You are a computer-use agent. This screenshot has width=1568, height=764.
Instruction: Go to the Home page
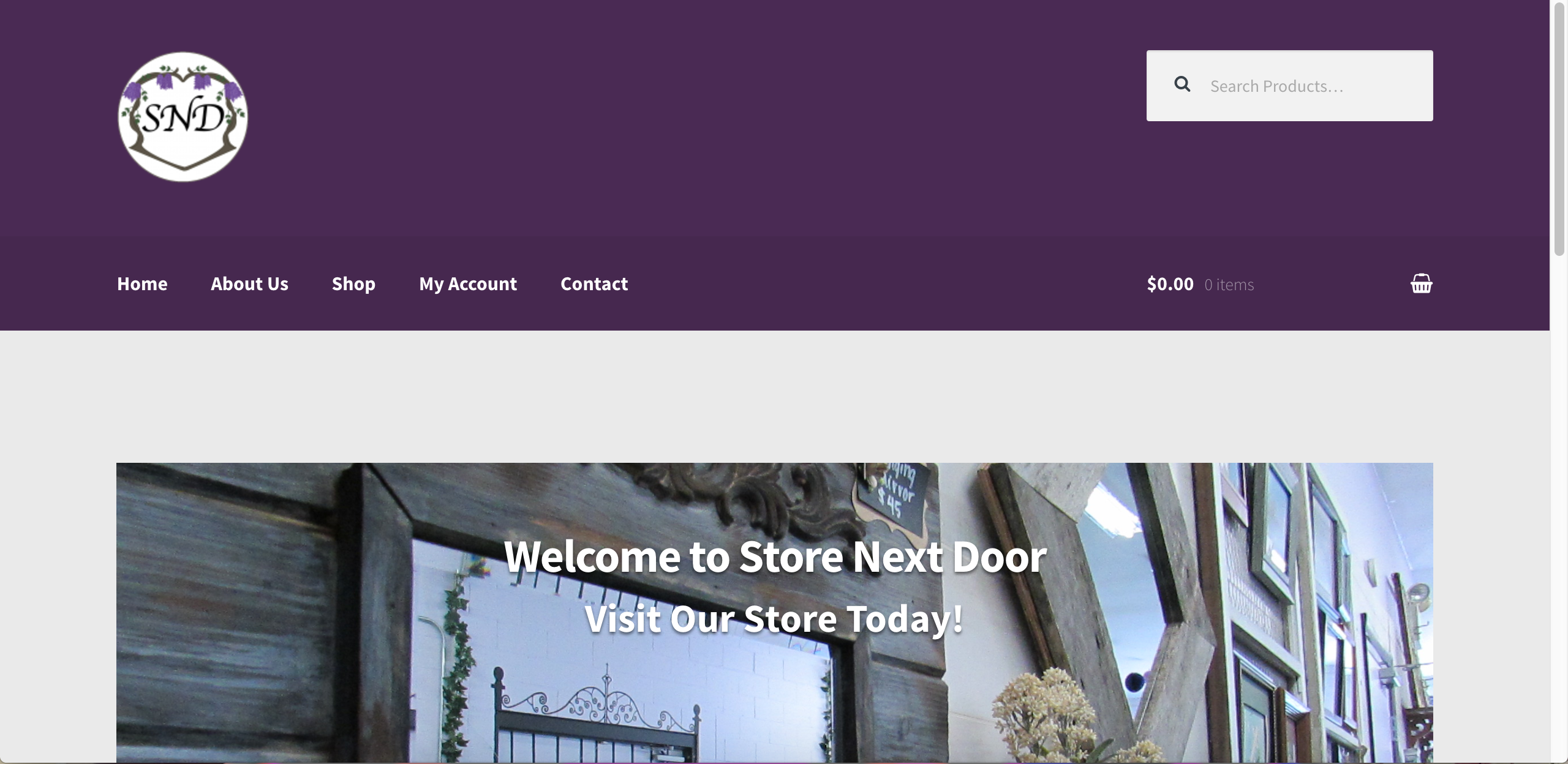(x=142, y=284)
